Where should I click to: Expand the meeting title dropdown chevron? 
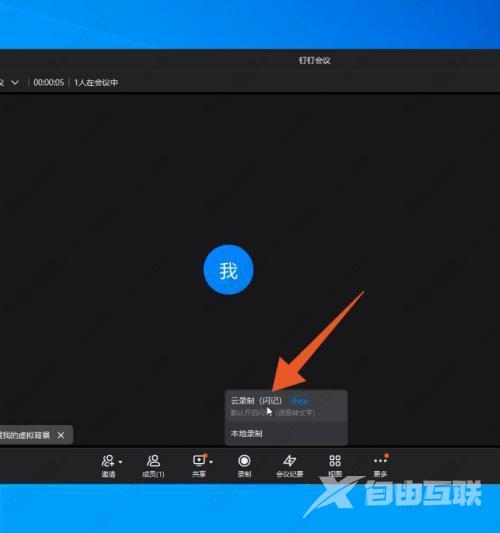coord(15,83)
